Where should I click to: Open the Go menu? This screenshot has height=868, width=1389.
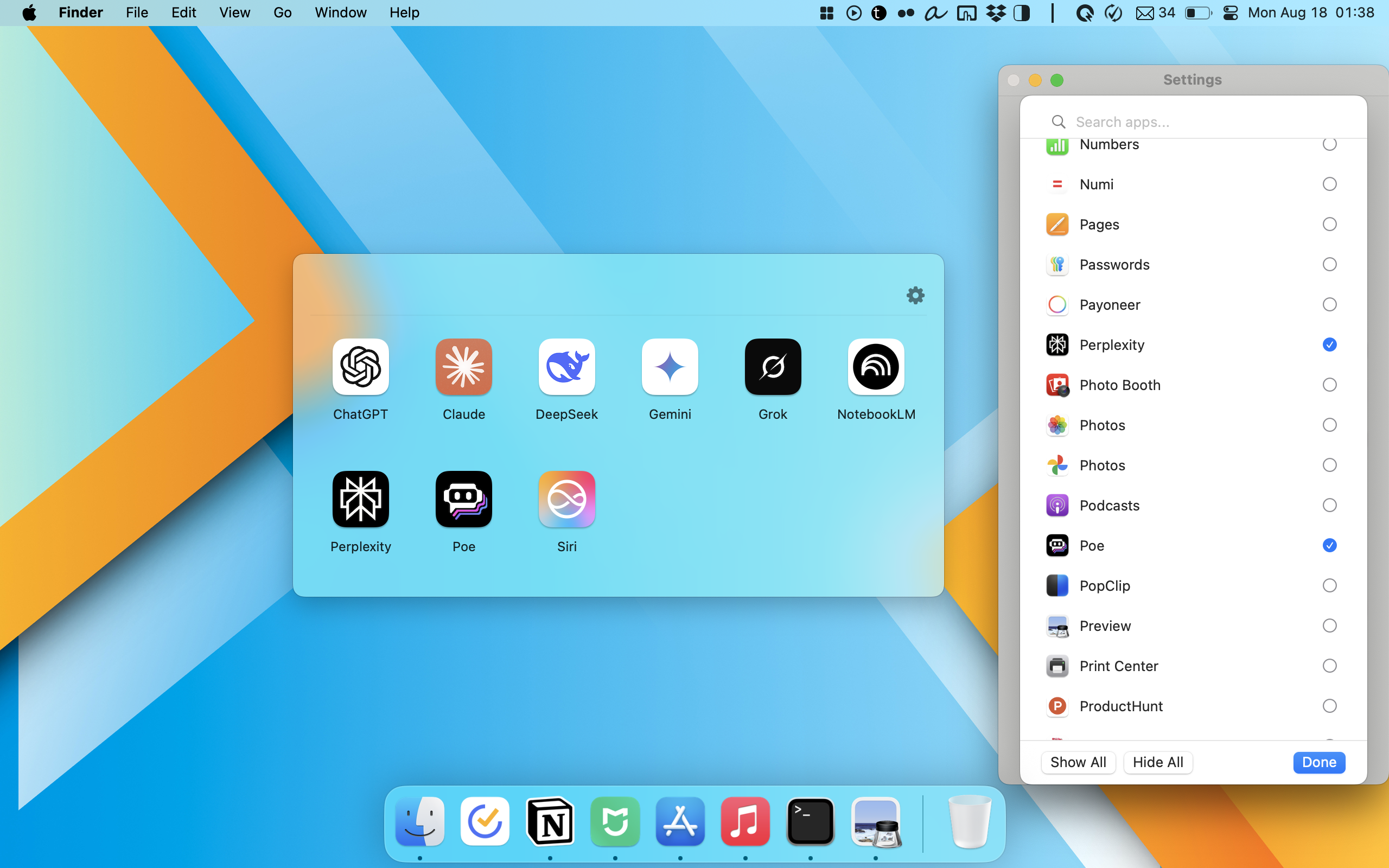[282, 12]
